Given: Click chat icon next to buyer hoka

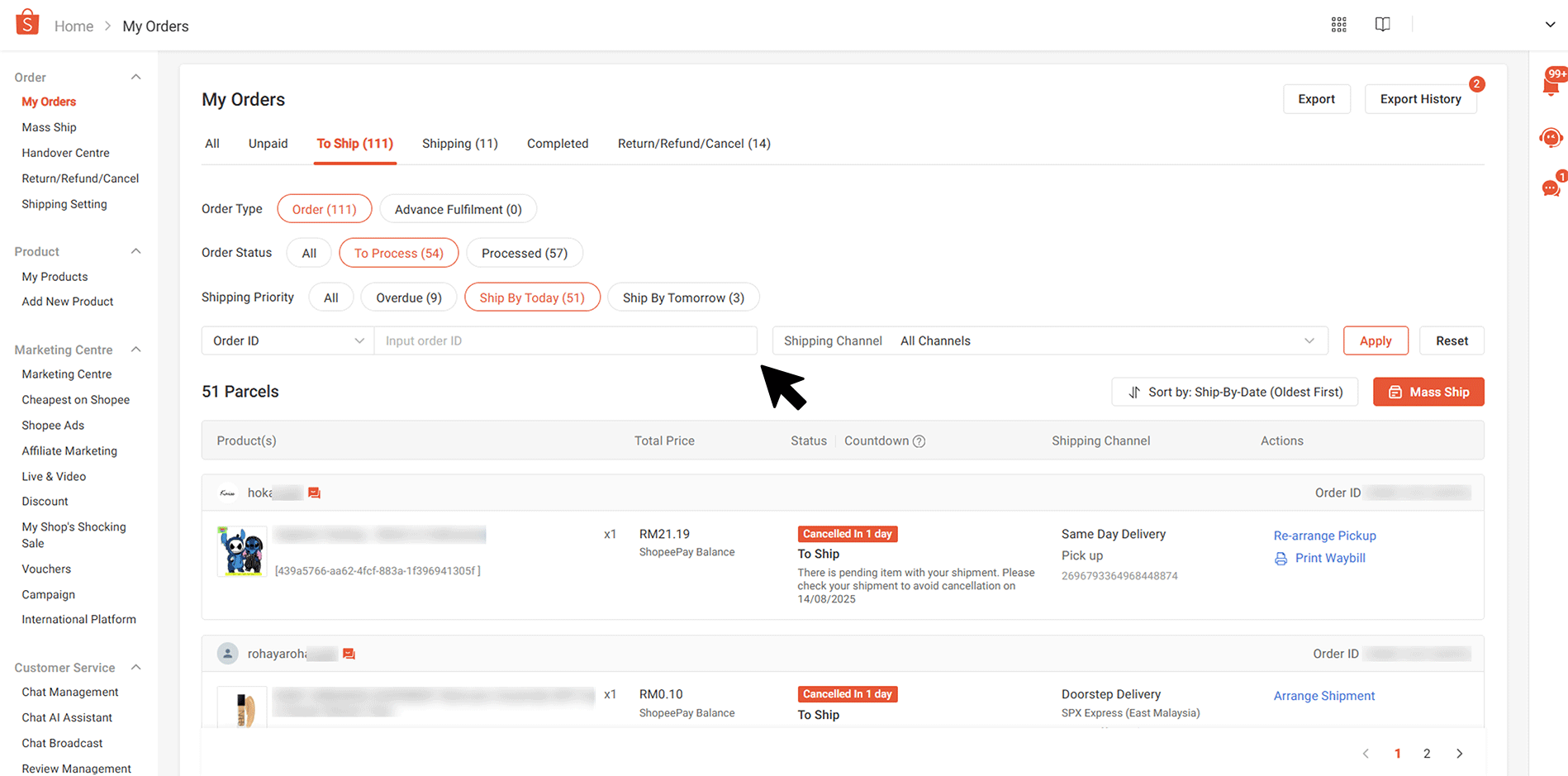Looking at the screenshot, I should pos(314,493).
